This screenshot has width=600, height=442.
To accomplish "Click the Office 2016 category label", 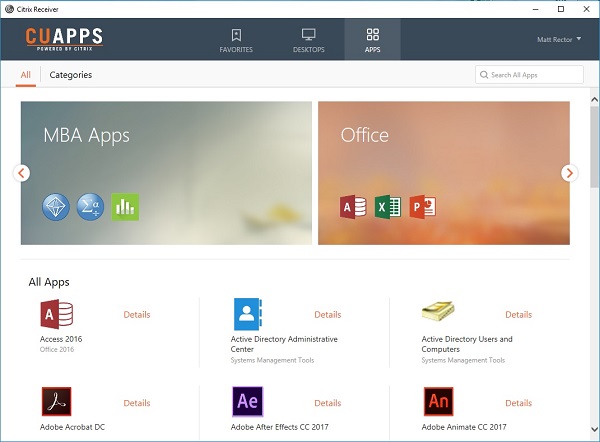I will (57, 349).
